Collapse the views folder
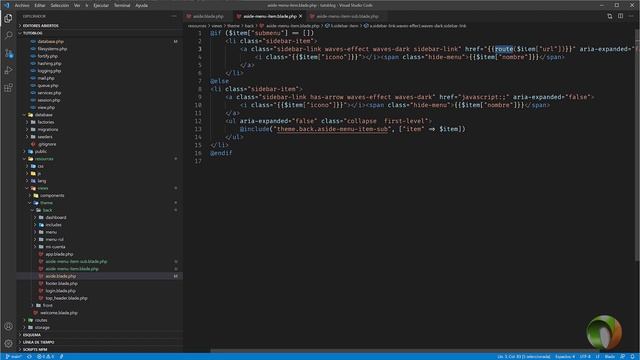Image resolution: width=640 pixels, height=360 pixels. coord(43,188)
